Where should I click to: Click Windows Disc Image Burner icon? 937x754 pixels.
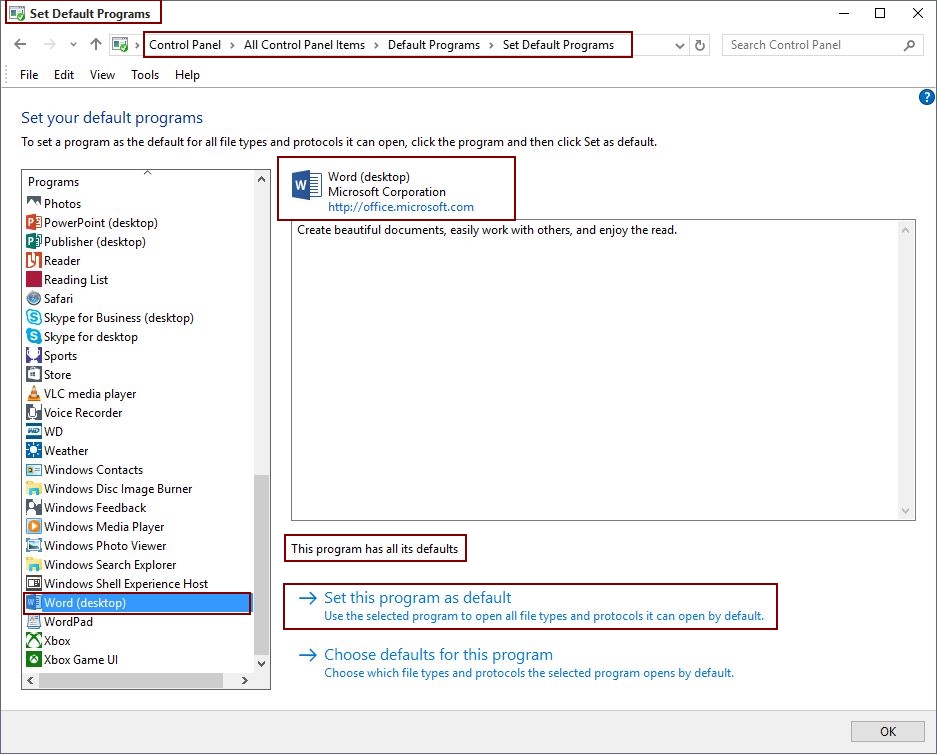tap(34, 488)
